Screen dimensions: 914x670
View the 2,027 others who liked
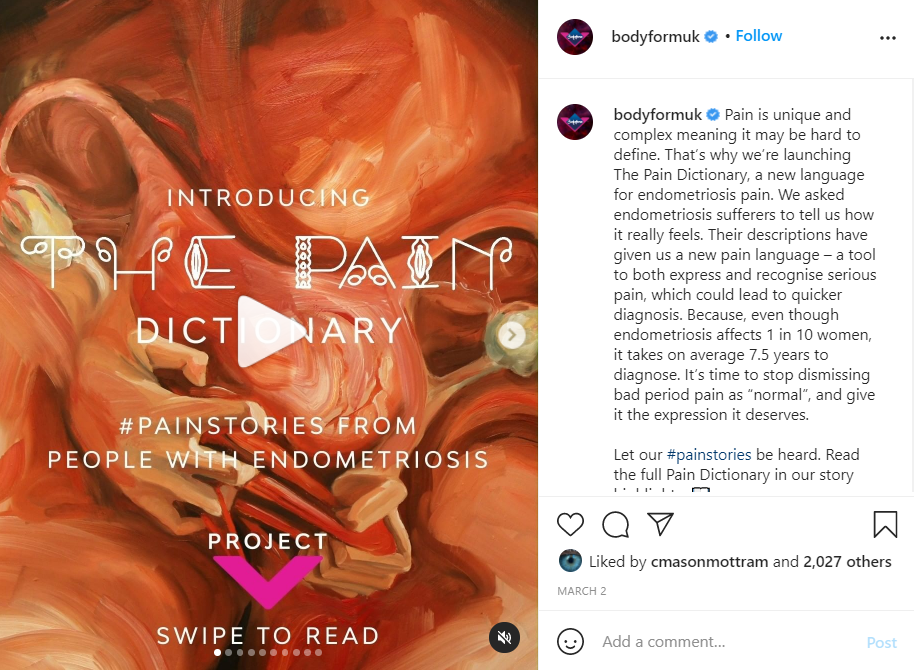coord(847,562)
